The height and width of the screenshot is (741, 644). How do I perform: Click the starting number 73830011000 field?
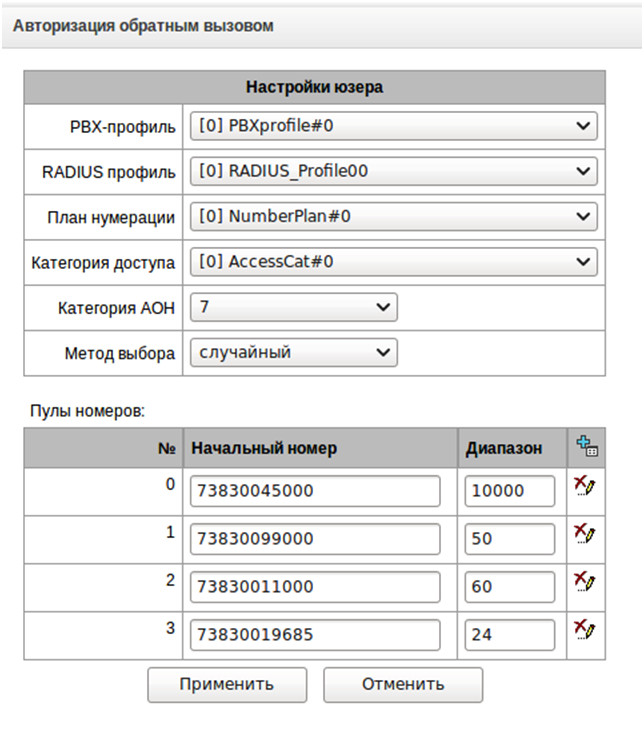pyautogui.click(x=315, y=587)
